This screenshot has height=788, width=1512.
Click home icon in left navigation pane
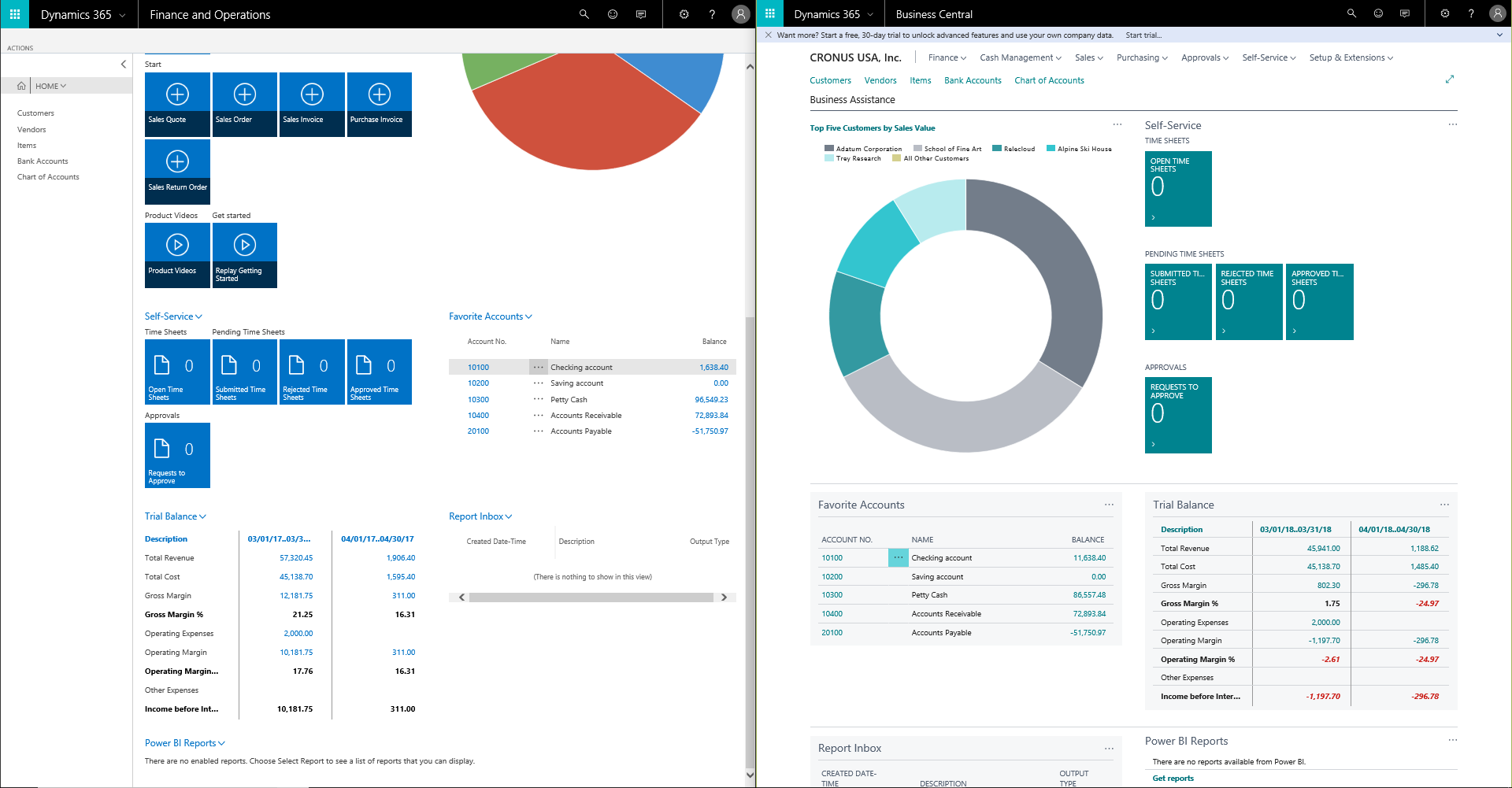click(x=21, y=86)
